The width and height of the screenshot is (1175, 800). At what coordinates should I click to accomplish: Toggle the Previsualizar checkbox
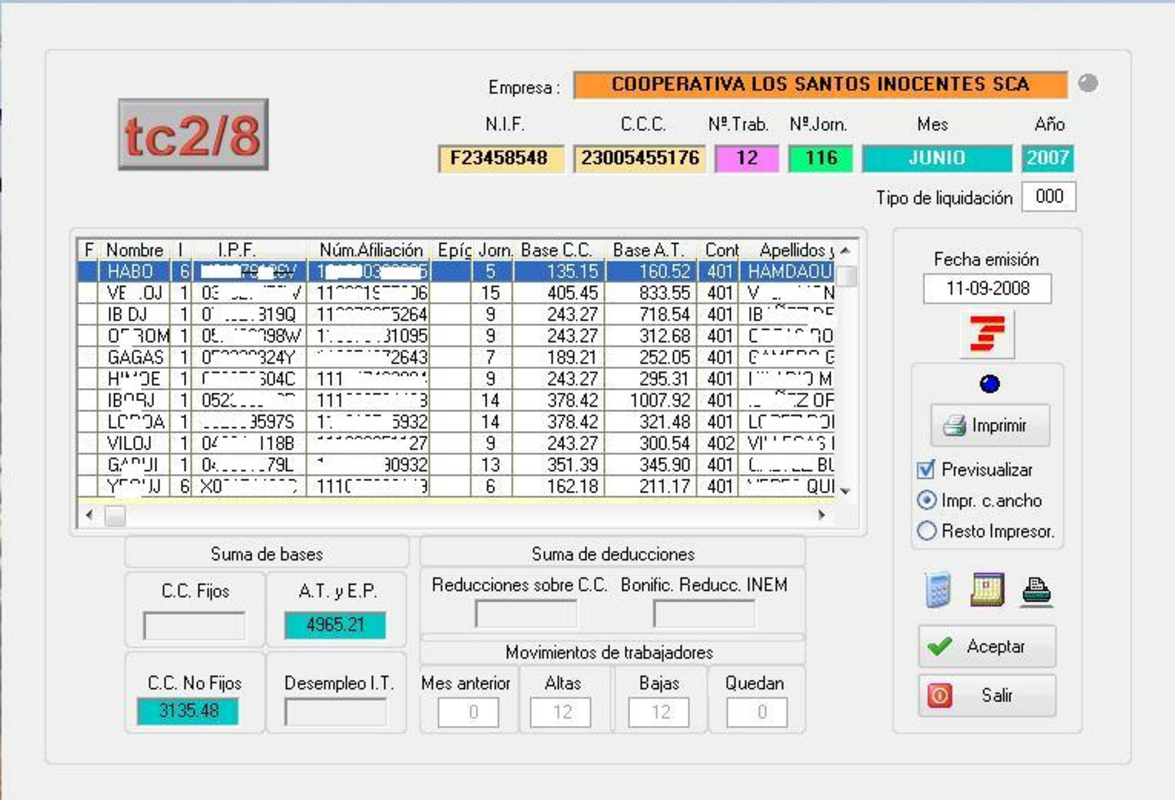click(926, 470)
